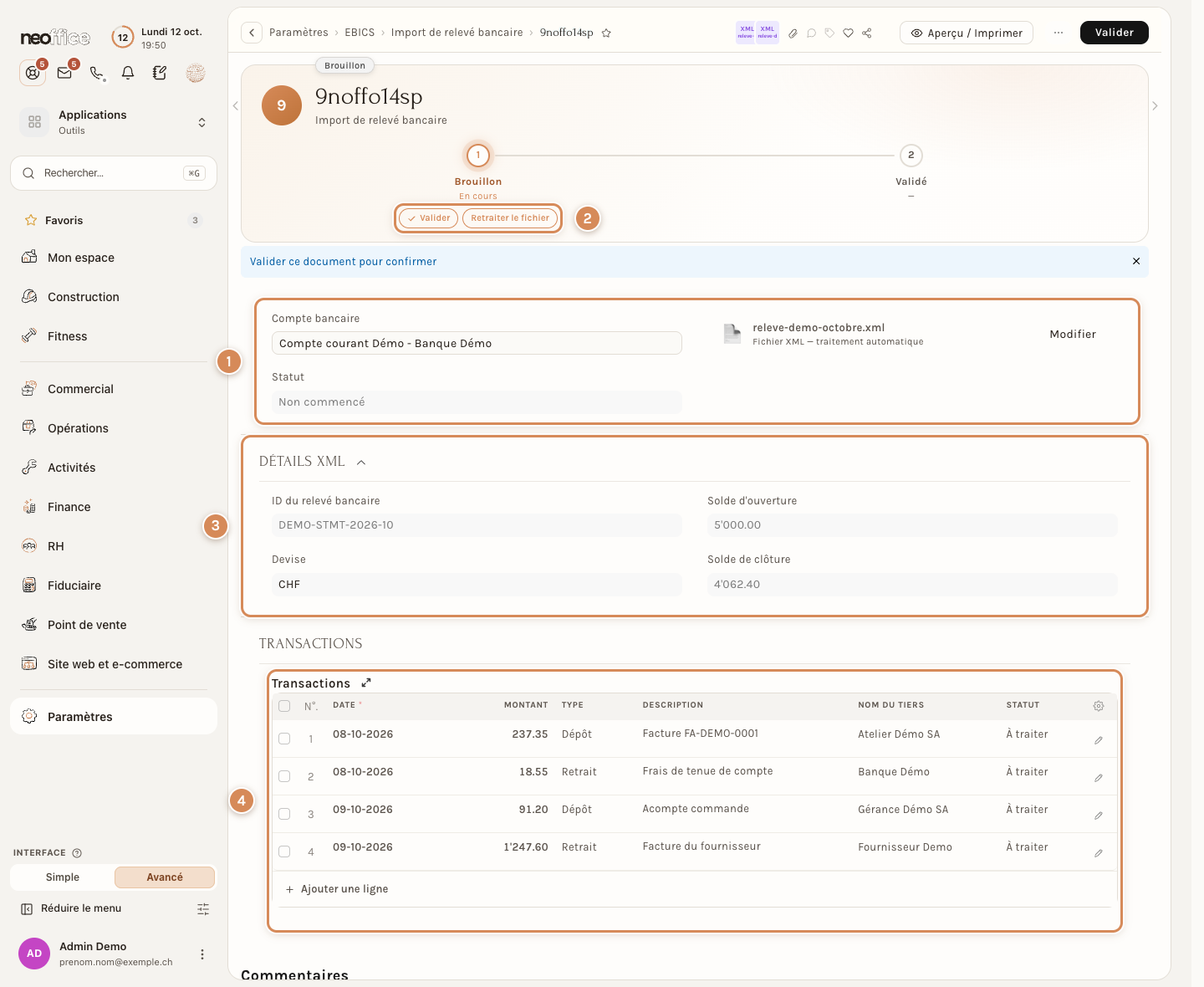Expand the Transactions table to fullscreen
Image resolution: width=1204 pixels, height=987 pixels.
pos(365,683)
